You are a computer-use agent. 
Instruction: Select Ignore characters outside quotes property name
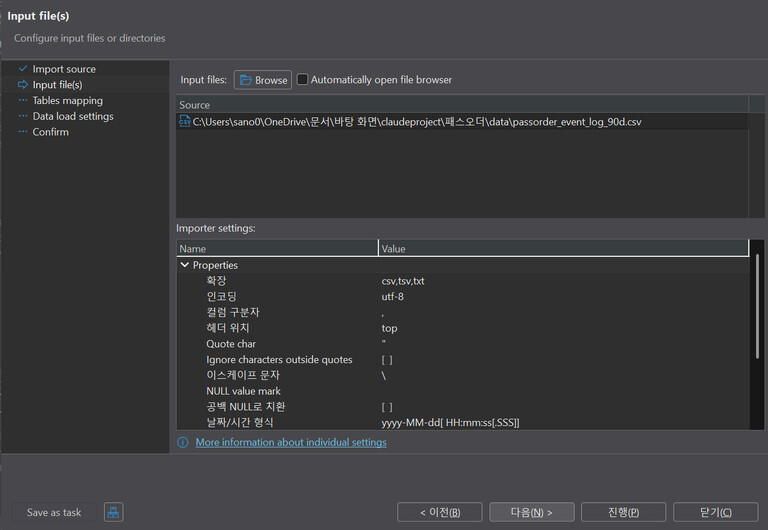[x=279, y=360]
